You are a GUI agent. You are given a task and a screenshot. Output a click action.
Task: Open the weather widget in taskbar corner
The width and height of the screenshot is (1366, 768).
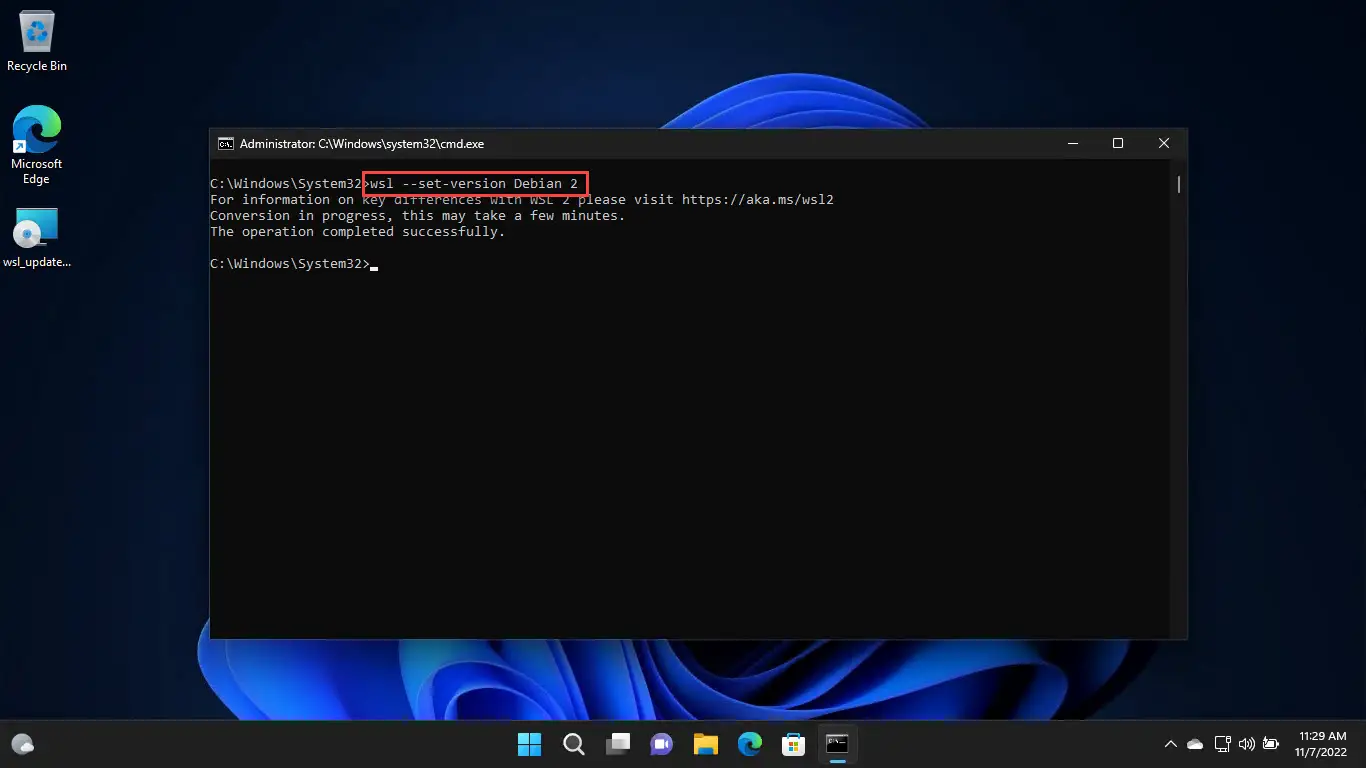point(23,744)
